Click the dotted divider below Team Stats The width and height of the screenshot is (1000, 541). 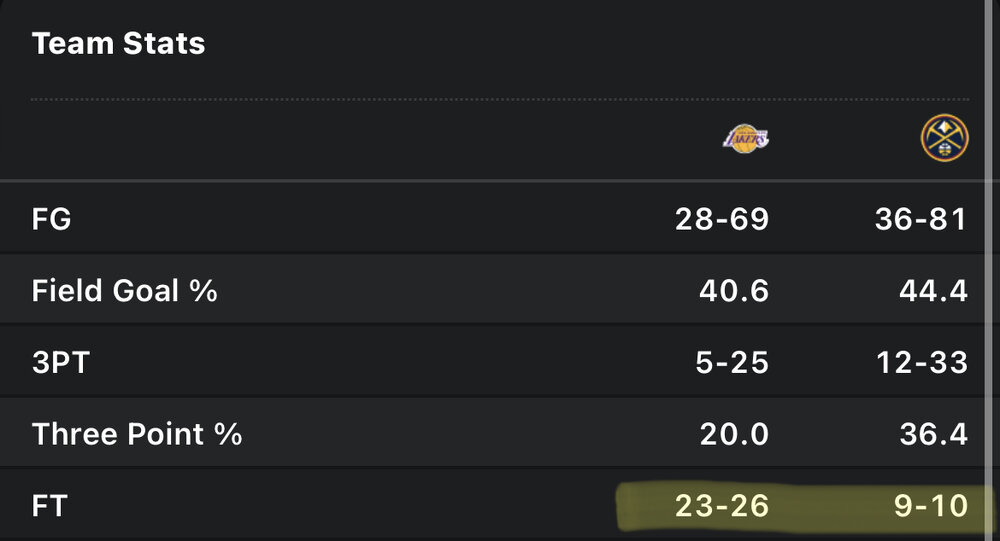(x=500, y=99)
